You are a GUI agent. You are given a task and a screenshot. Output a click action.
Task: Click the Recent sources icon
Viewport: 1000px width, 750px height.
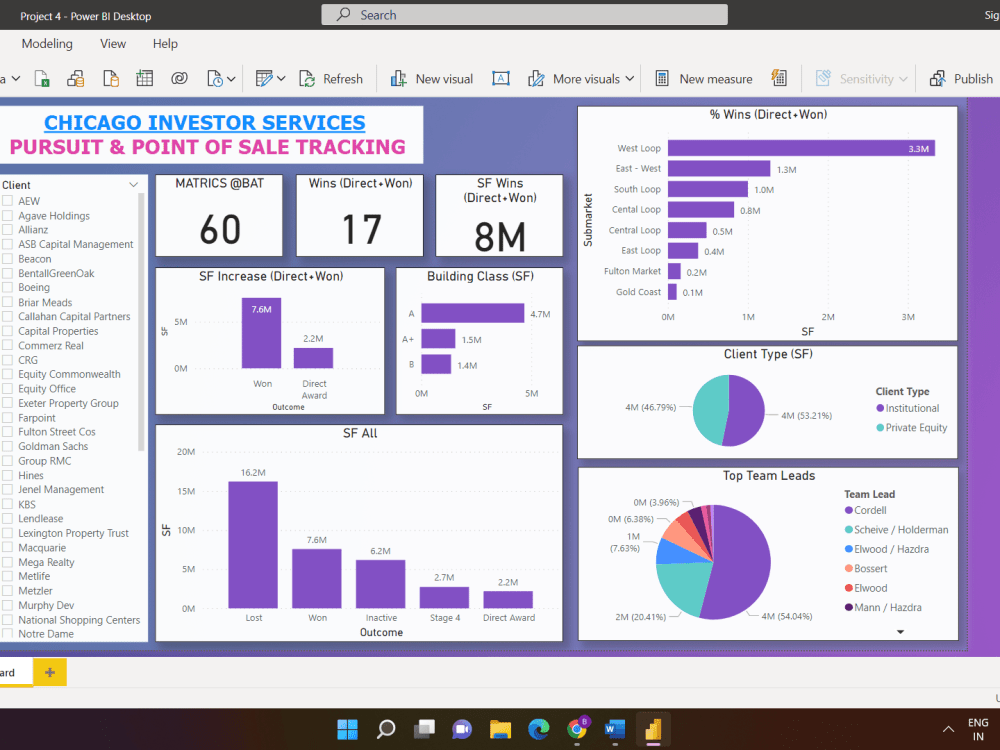point(215,79)
